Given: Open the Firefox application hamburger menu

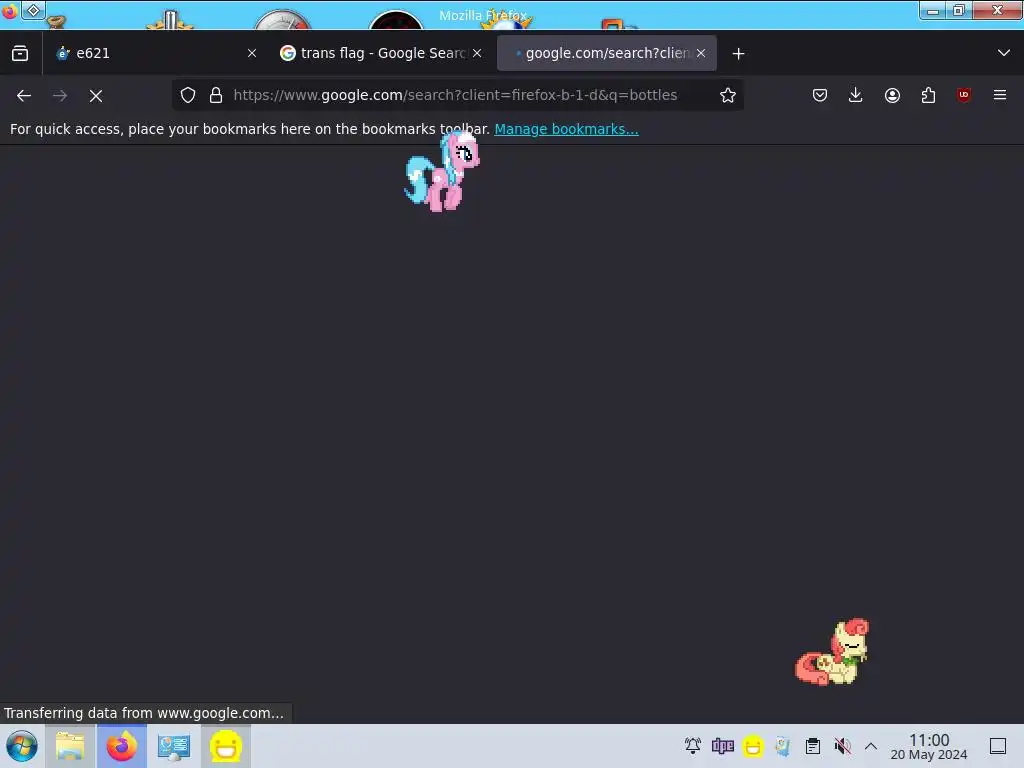Looking at the screenshot, I should 1000,95.
